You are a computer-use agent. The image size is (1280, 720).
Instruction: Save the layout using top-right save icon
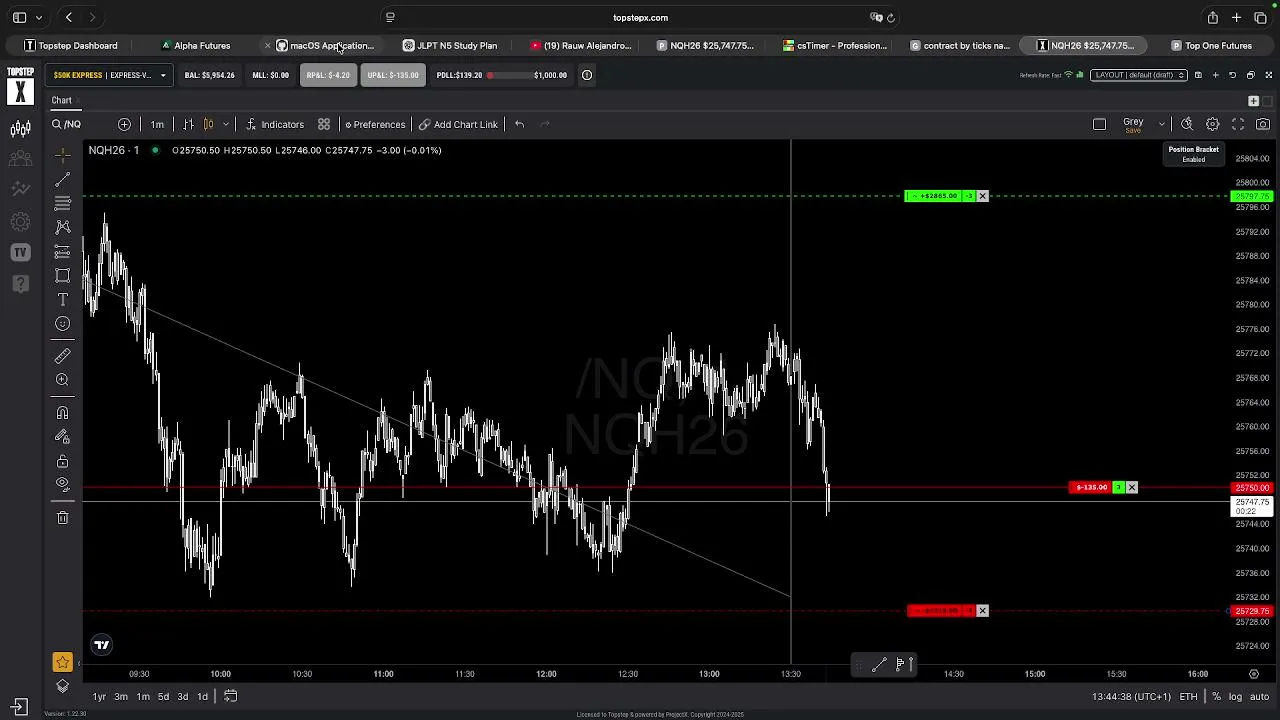pos(1198,75)
